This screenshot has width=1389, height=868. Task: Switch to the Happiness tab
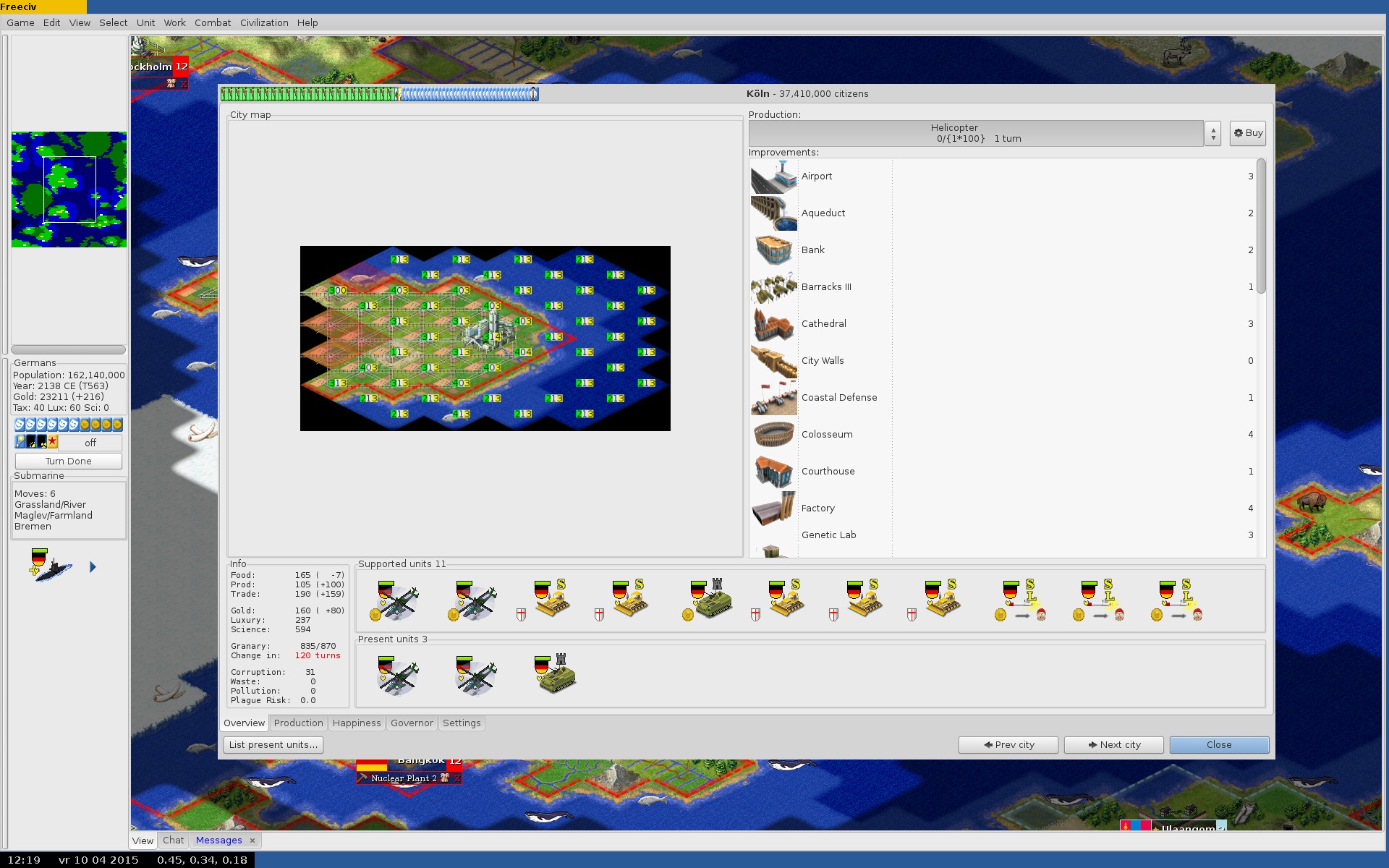click(x=356, y=723)
